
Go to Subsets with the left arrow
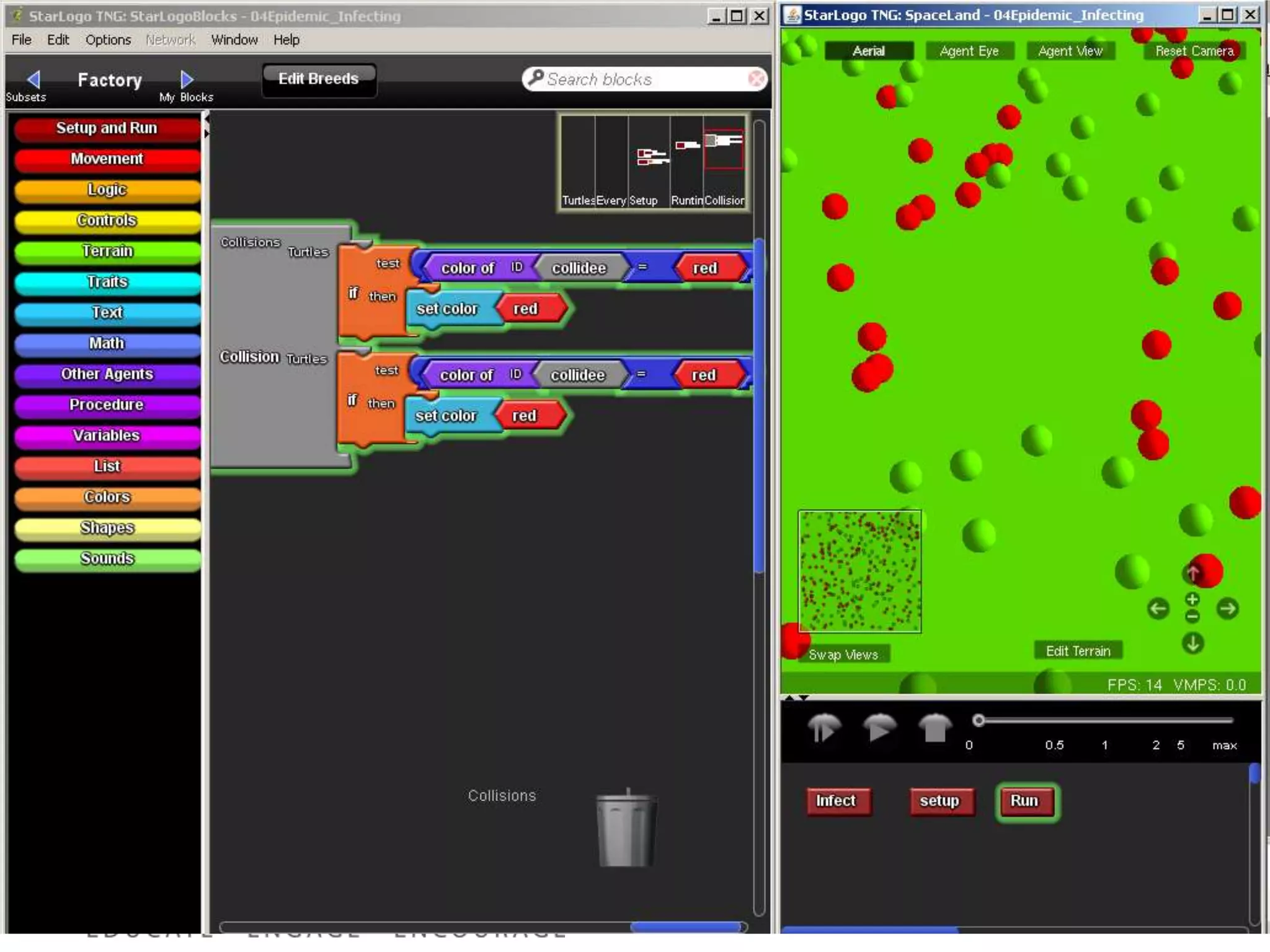(x=33, y=79)
